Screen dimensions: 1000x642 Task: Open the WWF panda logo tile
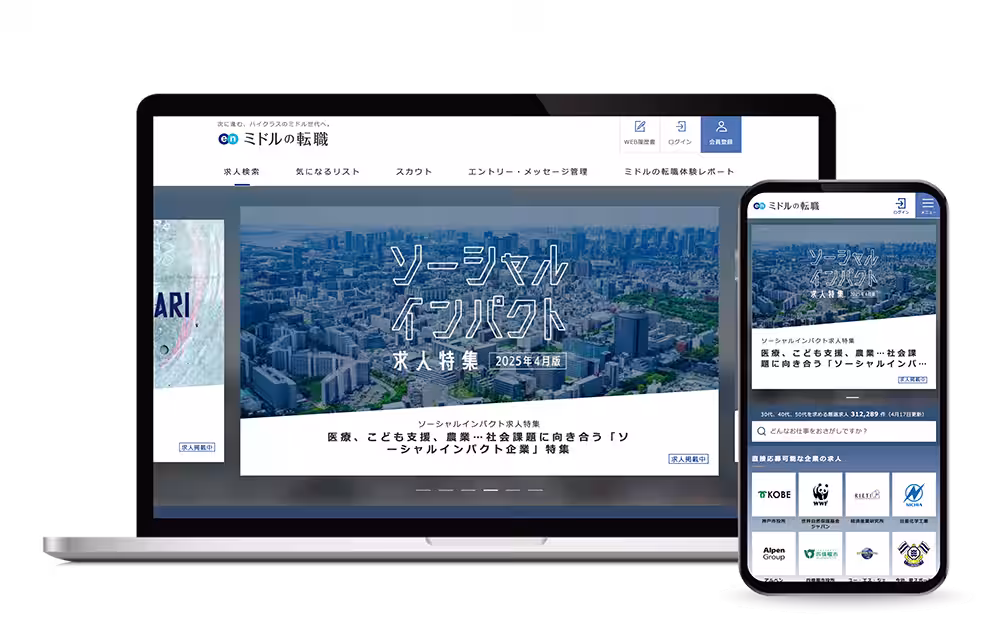click(821, 494)
